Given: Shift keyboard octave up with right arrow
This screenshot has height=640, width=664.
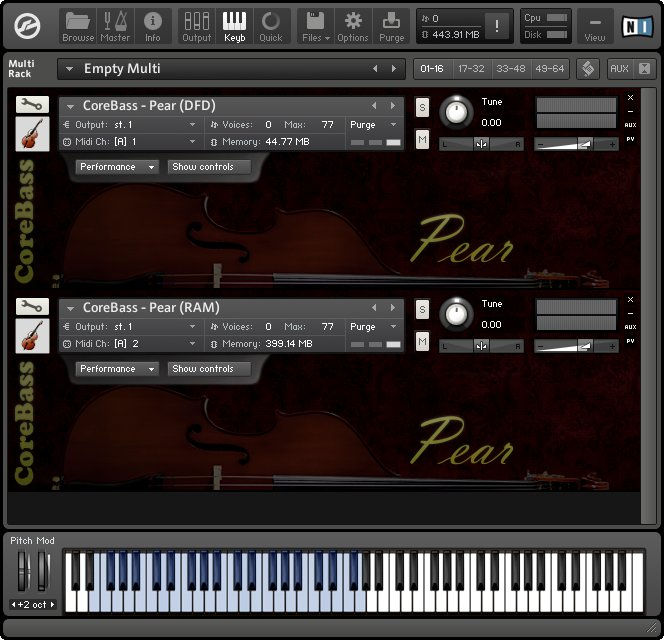Looking at the screenshot, I should coord(53,604).
